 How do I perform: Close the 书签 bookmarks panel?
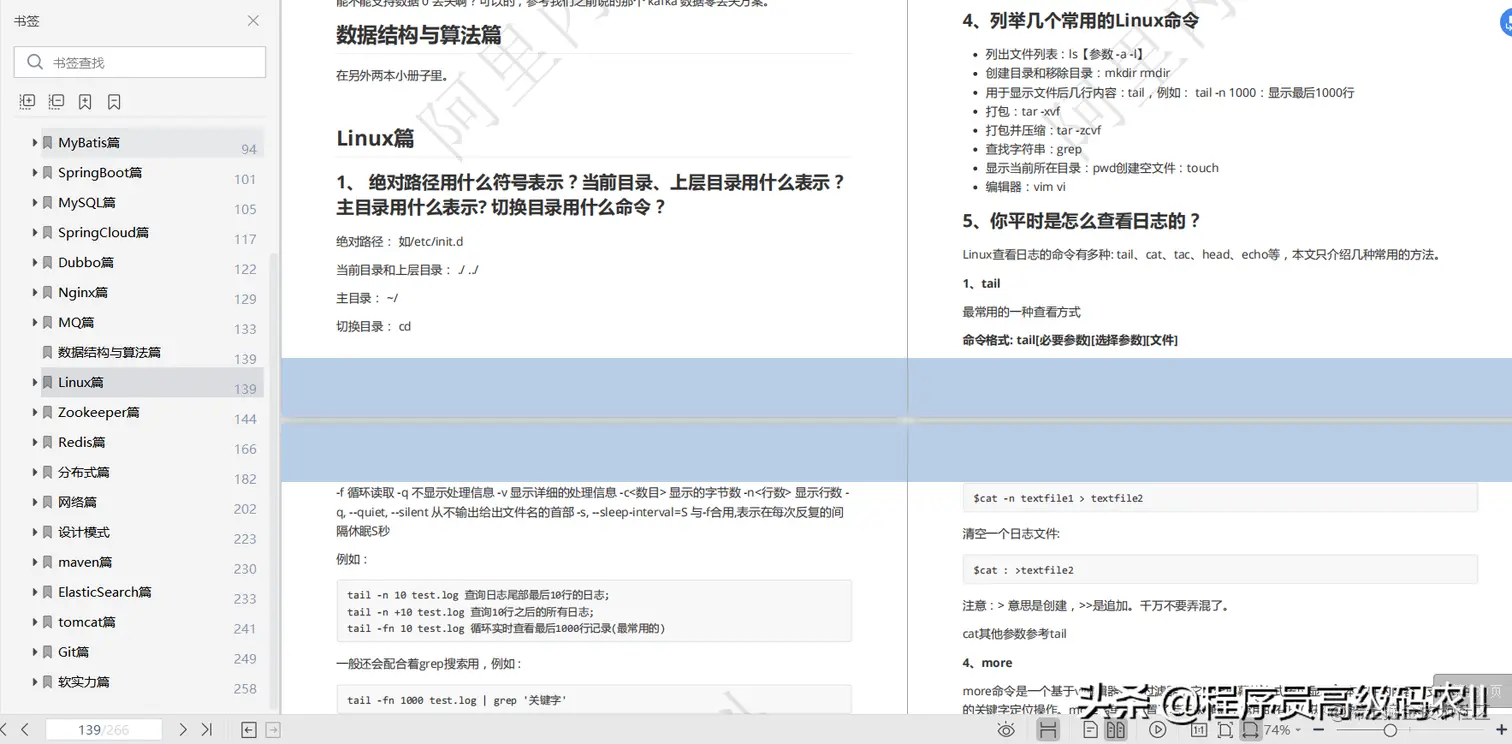253,21
